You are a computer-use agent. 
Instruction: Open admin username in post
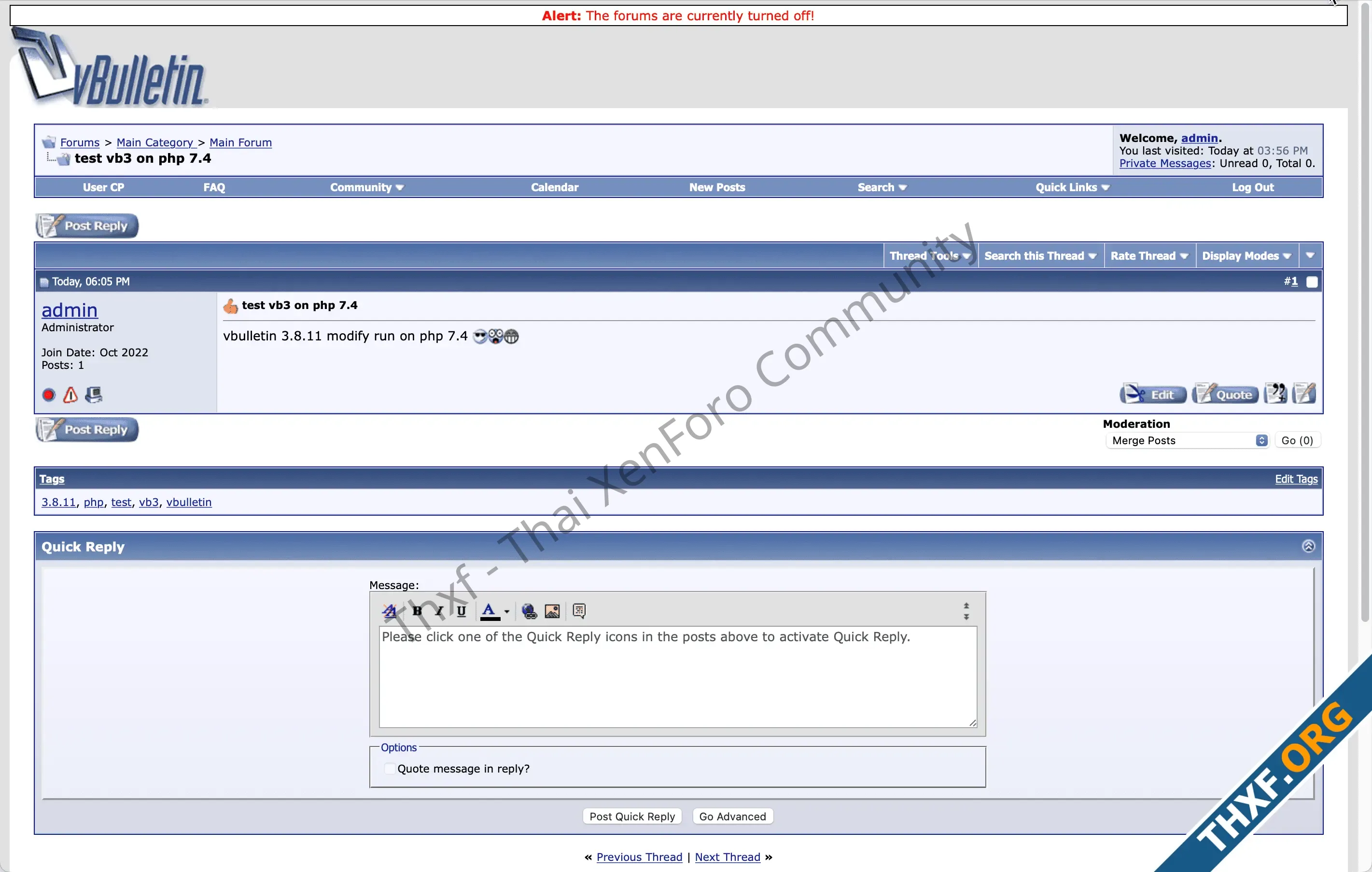pos(70,310)
